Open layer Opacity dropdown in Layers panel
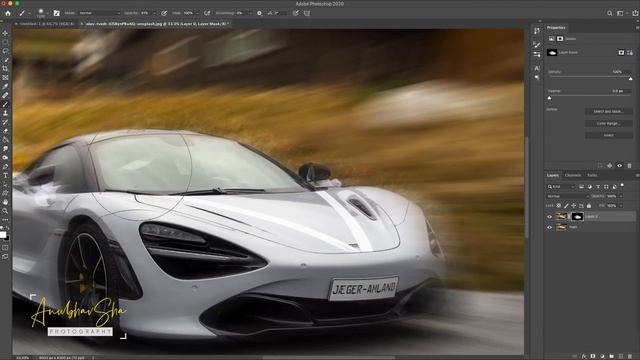 (621, 196)
